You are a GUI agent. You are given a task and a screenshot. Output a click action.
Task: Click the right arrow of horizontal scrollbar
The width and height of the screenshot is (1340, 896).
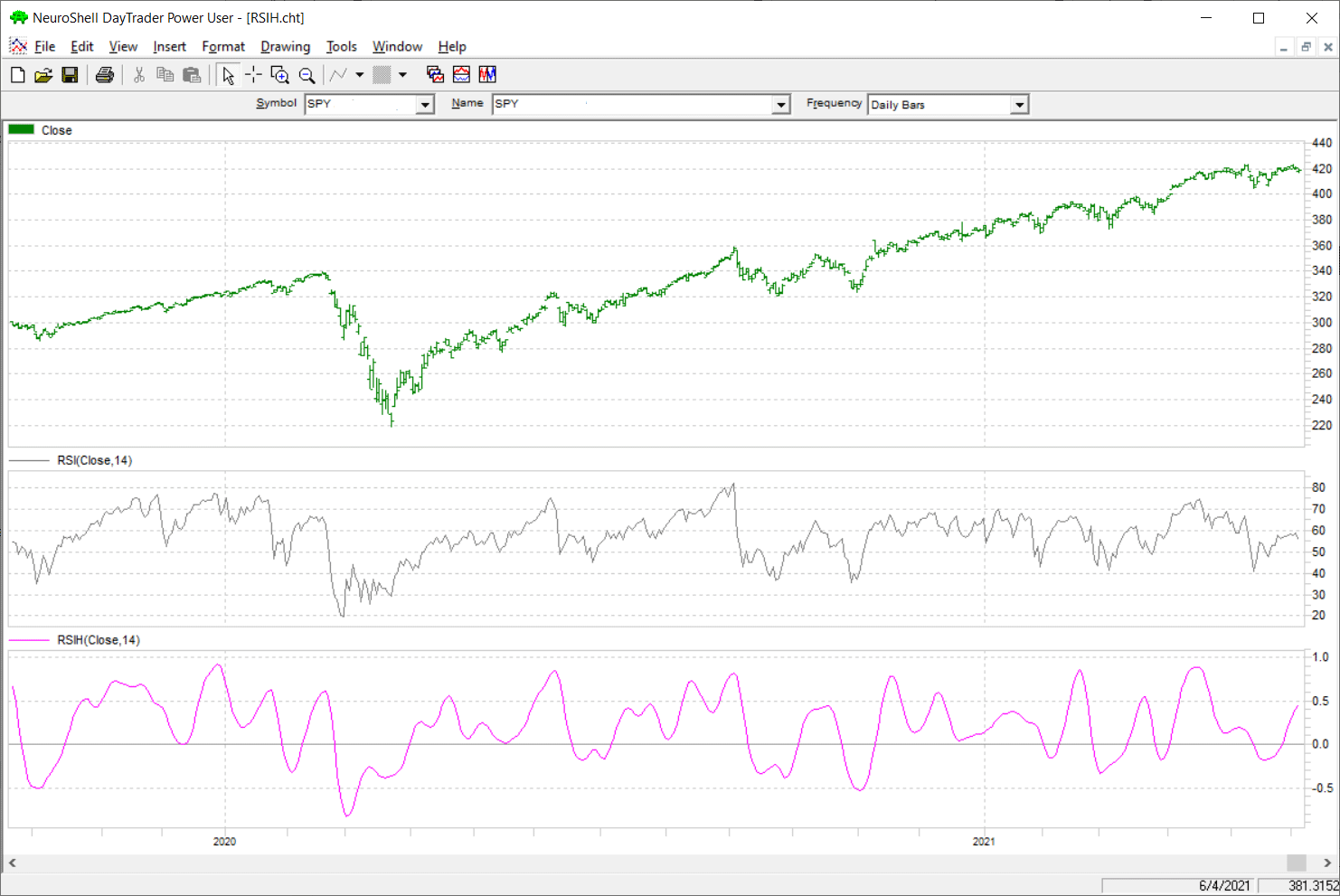pyautogui.click(x=1327, y=863)
